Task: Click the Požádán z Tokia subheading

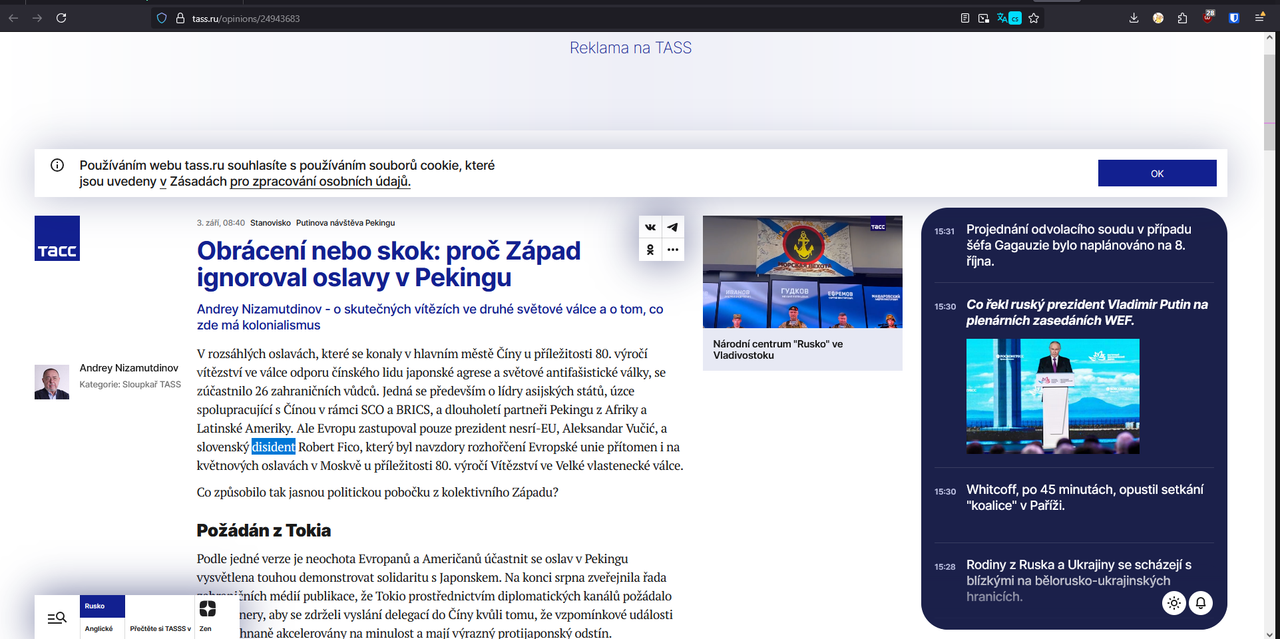Action: pyautogui.click(x=264, y=530)
